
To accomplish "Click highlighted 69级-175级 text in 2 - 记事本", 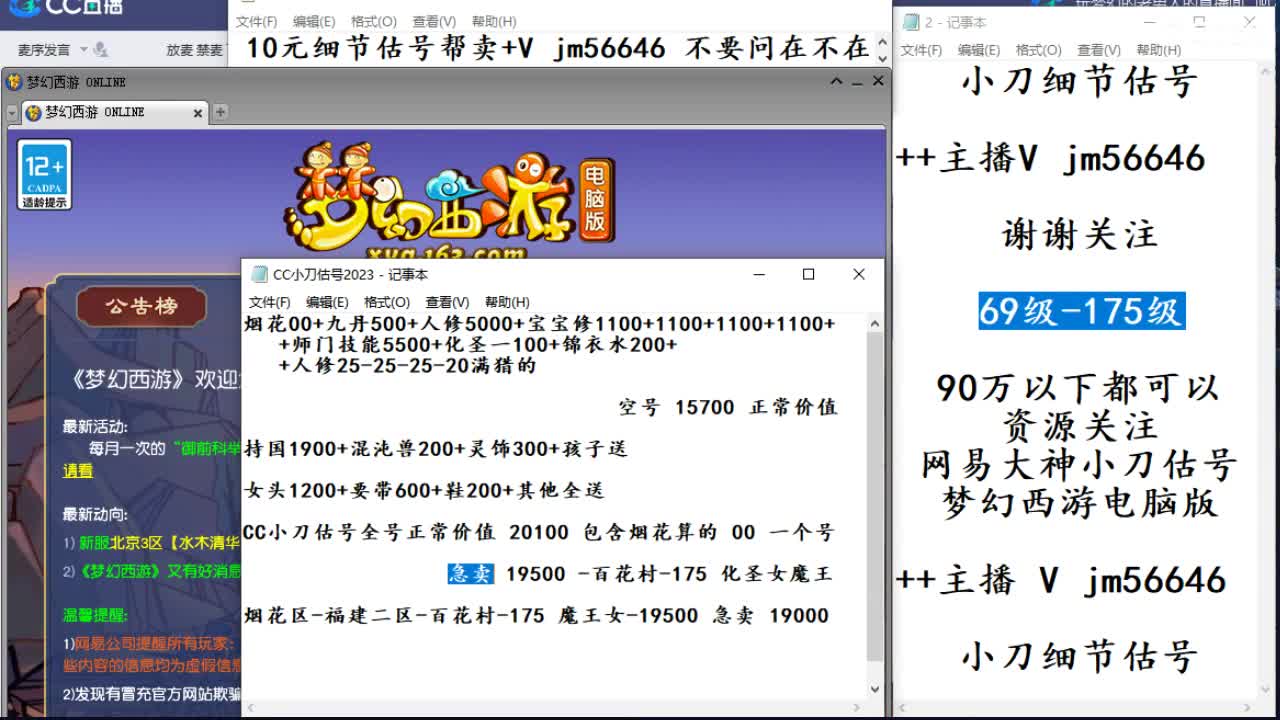I will click(x=1081, y=311).
